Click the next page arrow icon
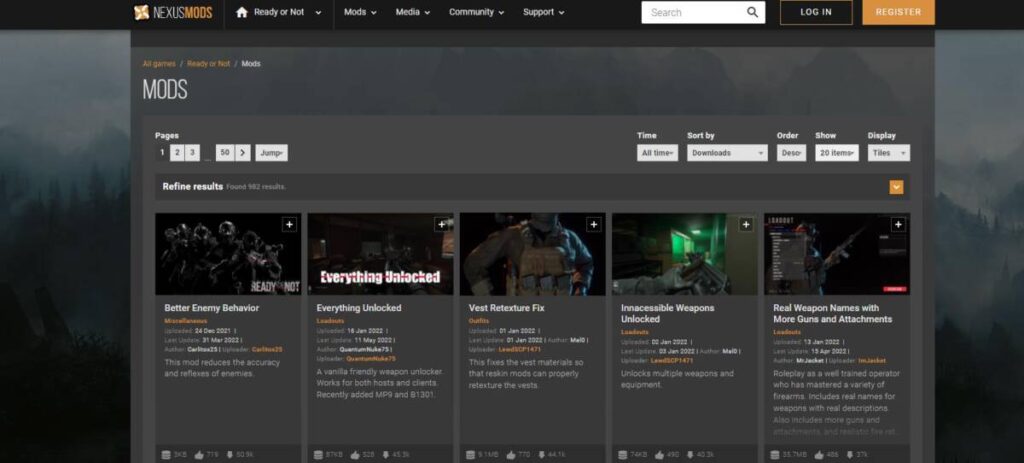Image resolution: width=1024 pixels, height=463 pixels. tap(243, 153)
